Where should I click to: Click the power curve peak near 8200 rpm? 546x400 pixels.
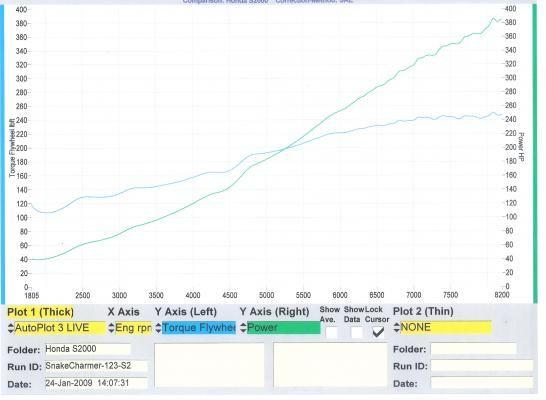[x=493, y=18]
